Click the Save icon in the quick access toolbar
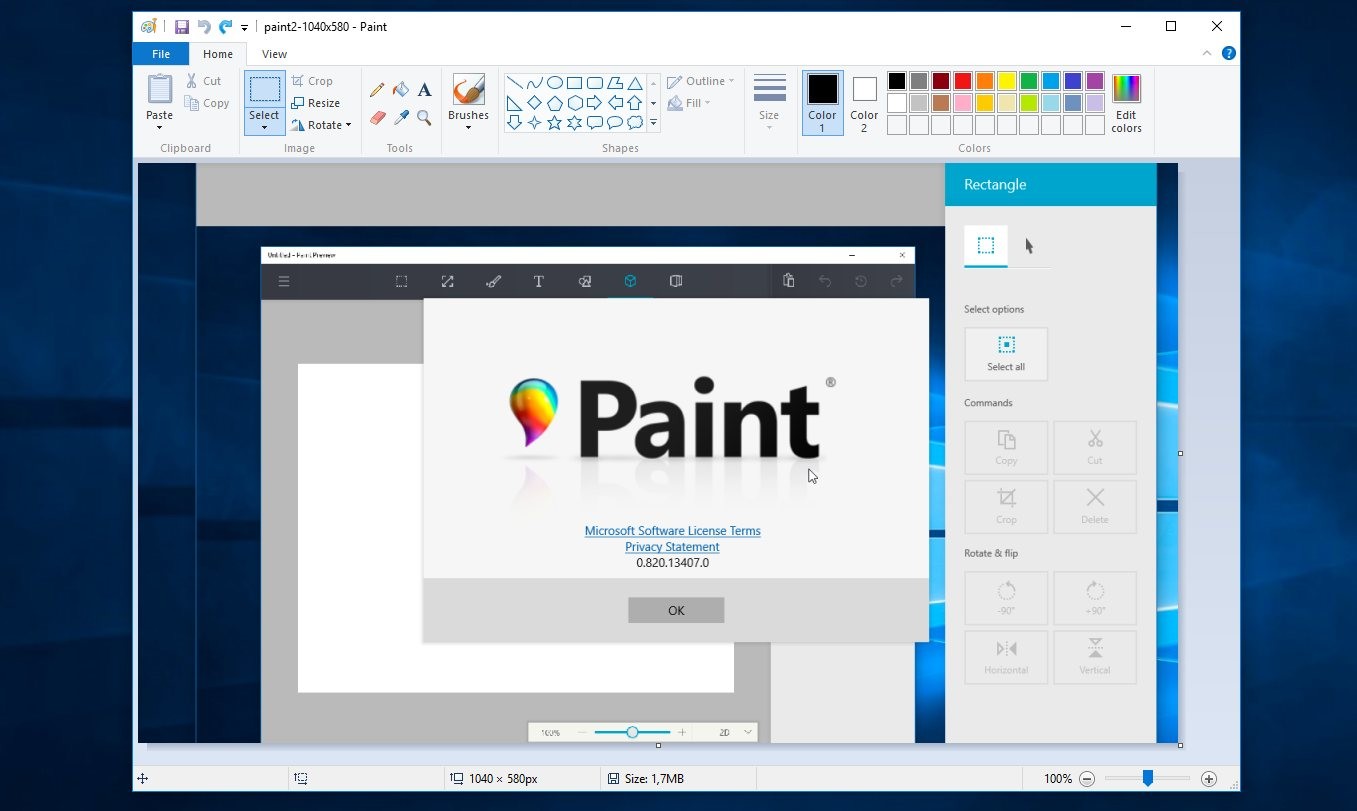Image resolution: width=1357 pixels, height=811 pixels. pyautogui.click(x=181, y=26)
